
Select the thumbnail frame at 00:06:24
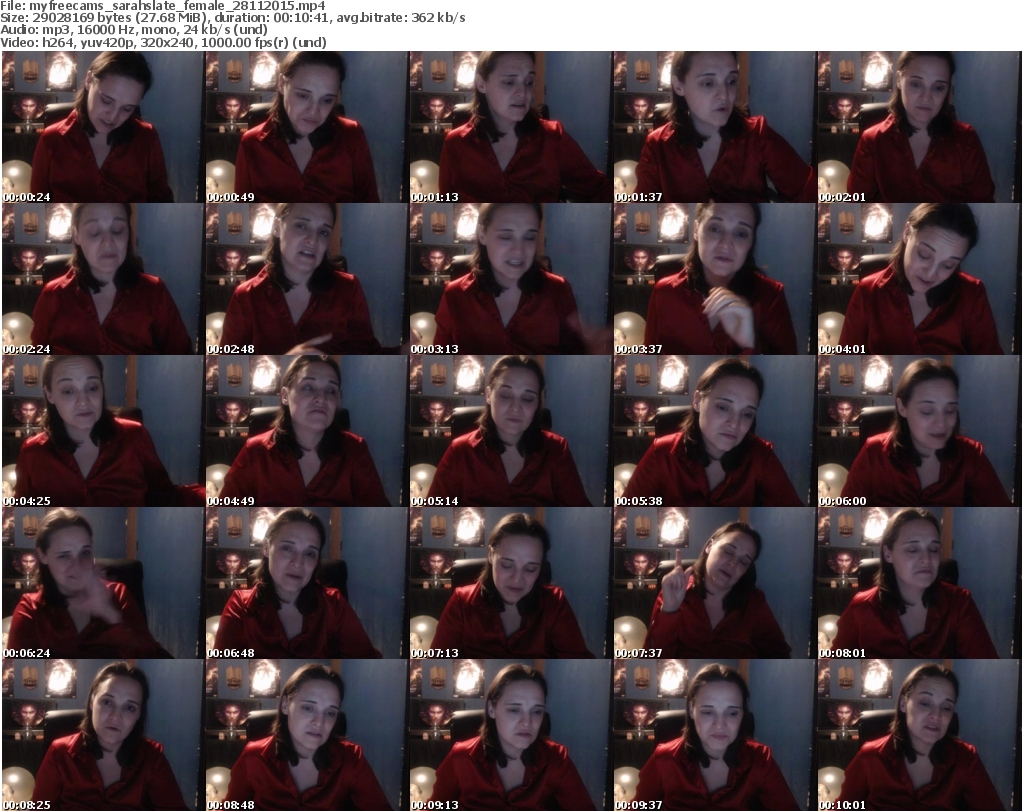click(103, 583)
